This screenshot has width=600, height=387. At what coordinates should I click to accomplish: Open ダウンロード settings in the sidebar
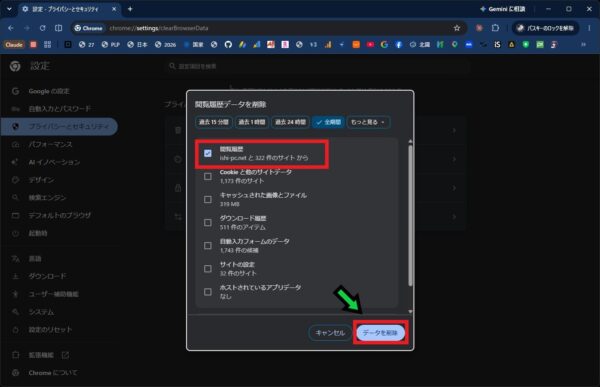pyautogui.click(x=47, y=276)
